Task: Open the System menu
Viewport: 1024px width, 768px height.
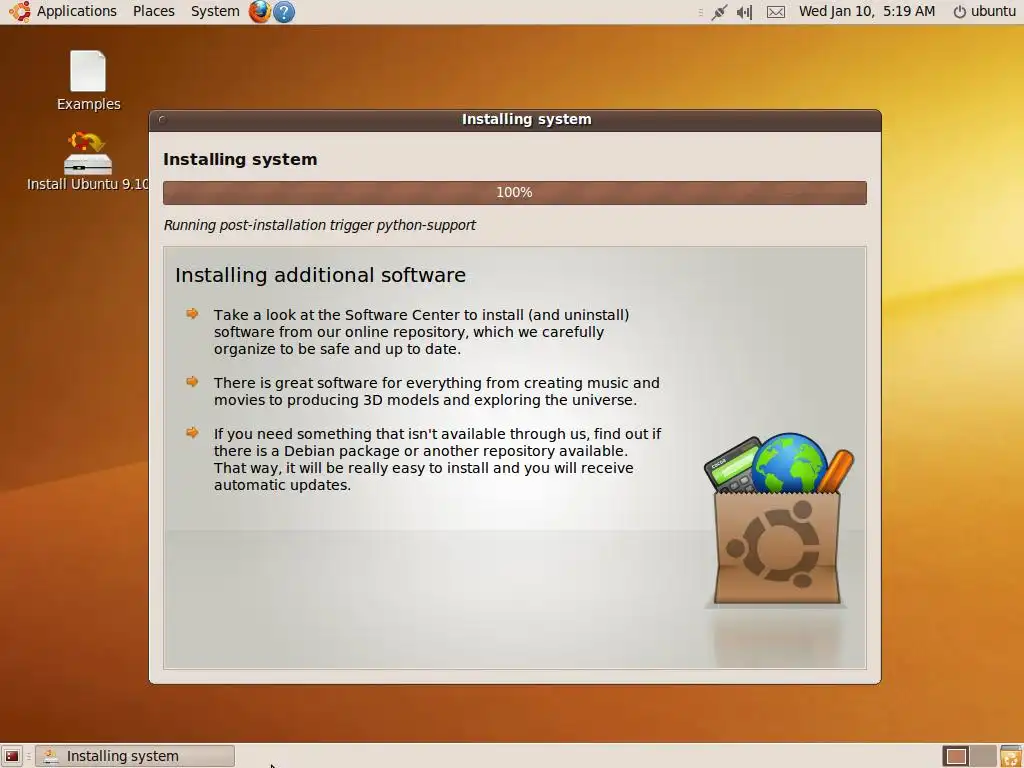Action: pos(215,11)
